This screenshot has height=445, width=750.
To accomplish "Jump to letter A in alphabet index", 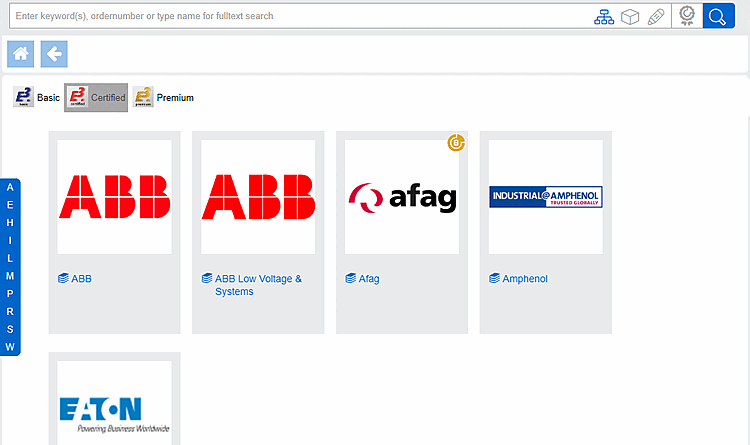I will point(10,188).
